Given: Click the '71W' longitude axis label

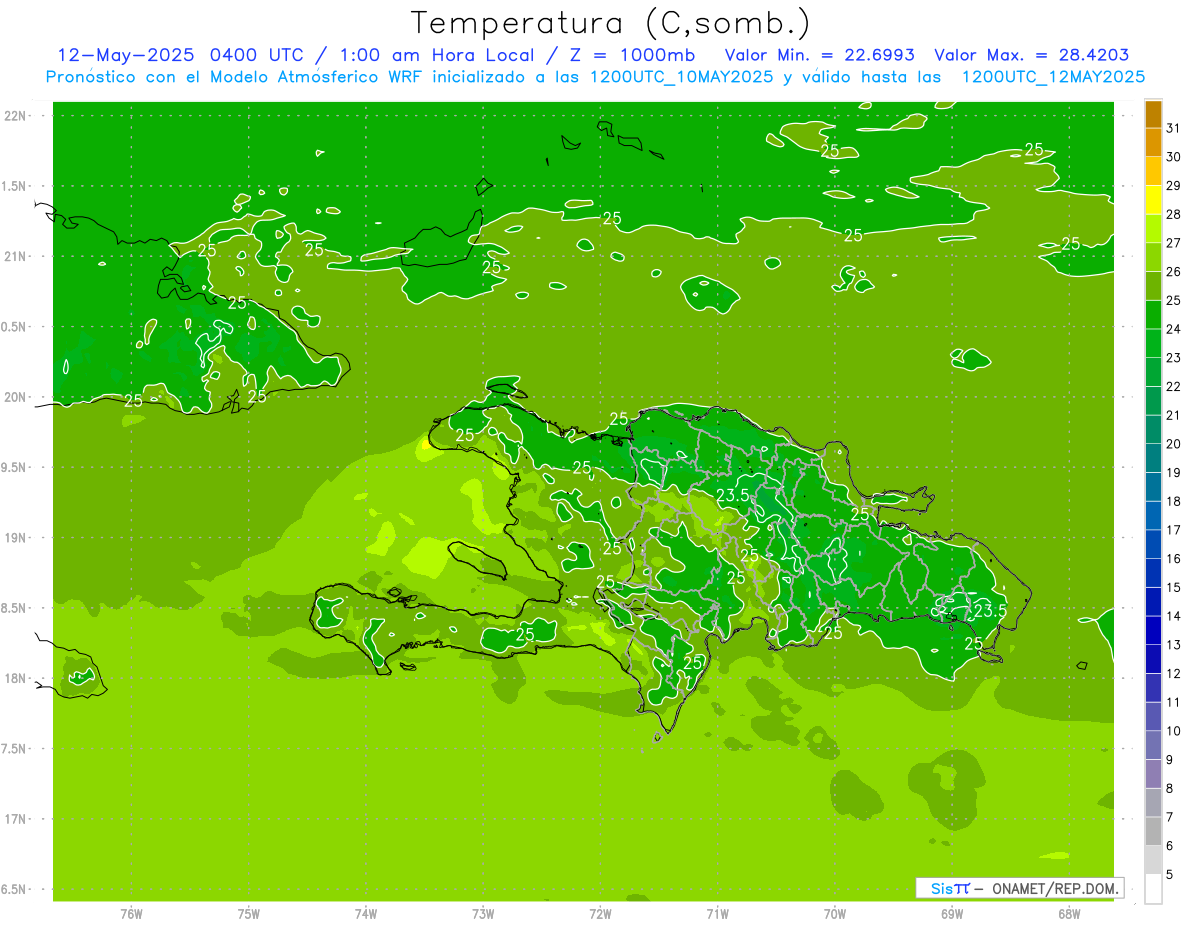Looking at the screenshot, I should click(717, 914).
